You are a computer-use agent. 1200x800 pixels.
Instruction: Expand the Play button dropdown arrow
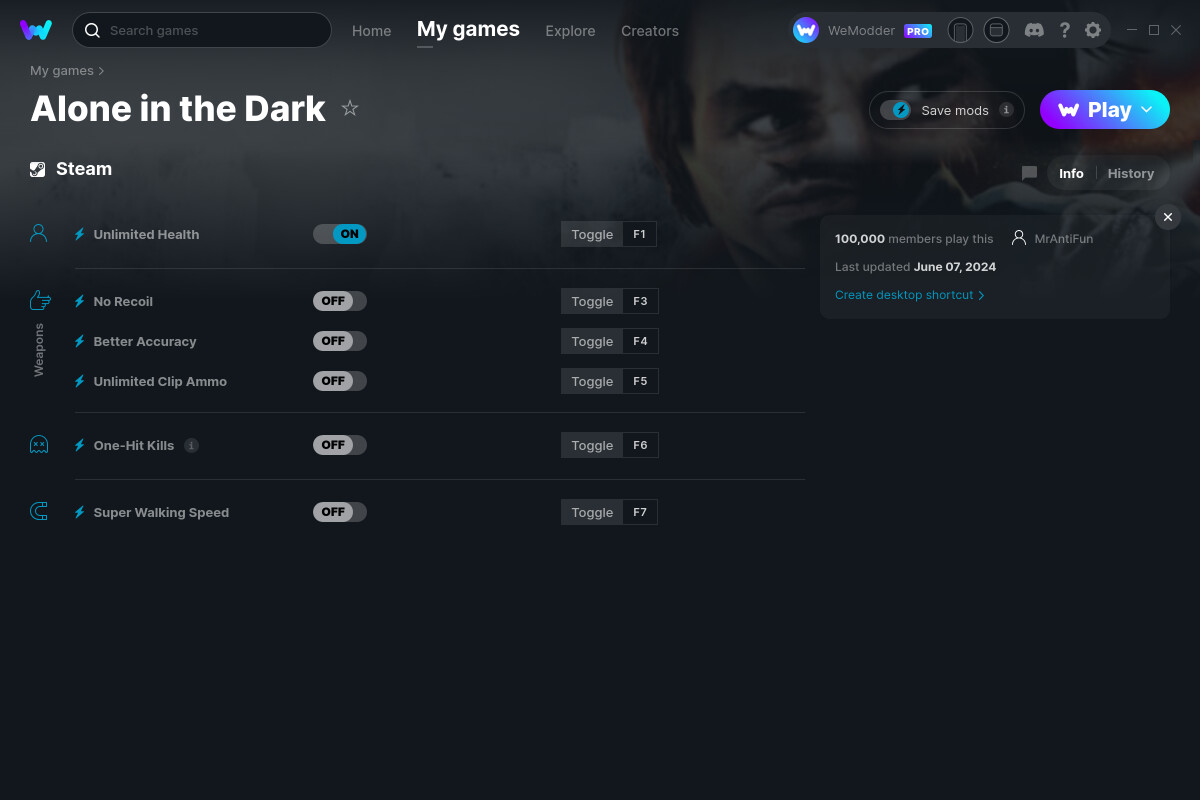[1147, 110]
